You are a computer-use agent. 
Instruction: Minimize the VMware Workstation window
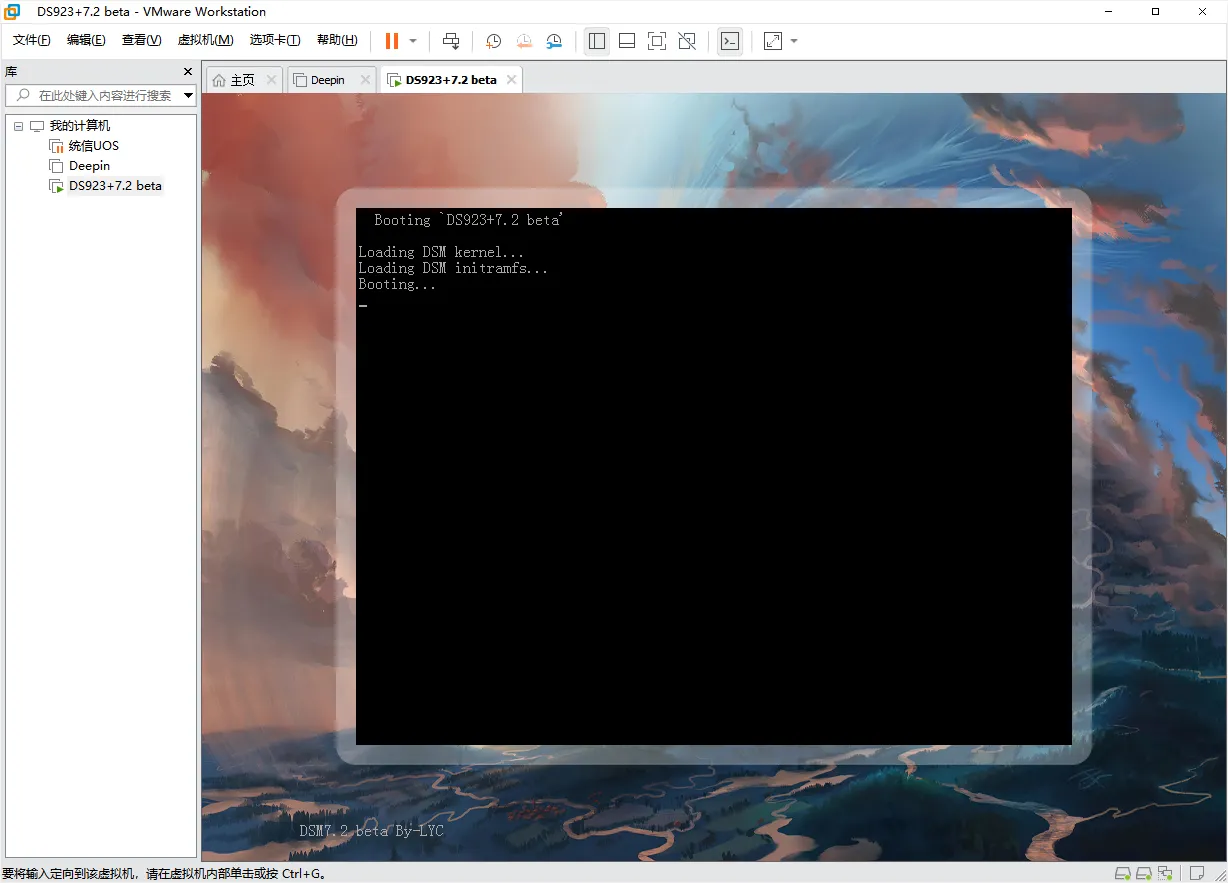tap(1109, 12)
